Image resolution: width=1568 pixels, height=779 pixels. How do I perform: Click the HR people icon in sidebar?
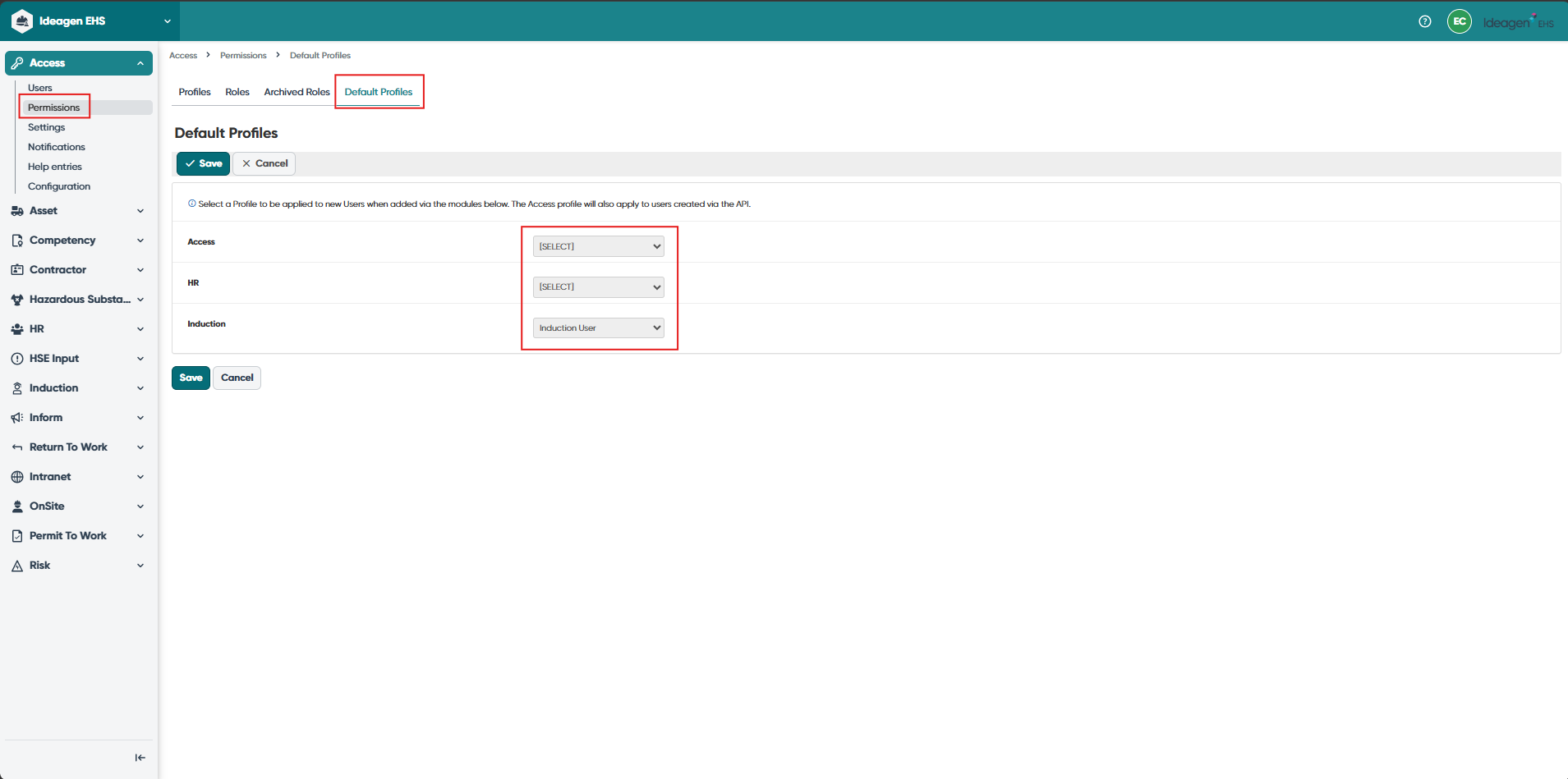(17, 329)
